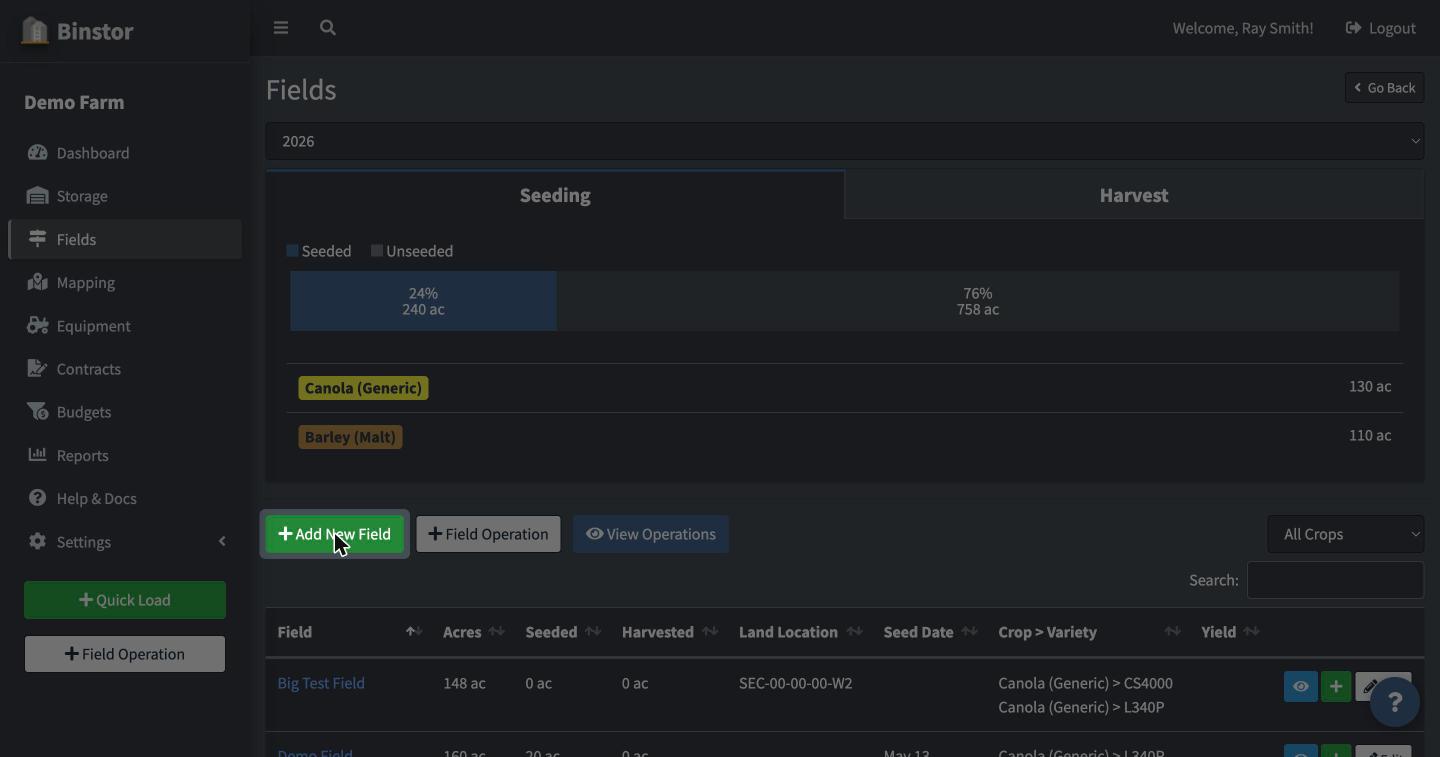This screenshot has width=1440, height=757.
Task: Click the Canola (Generic) crop badge
Action: tap(363, 388)
